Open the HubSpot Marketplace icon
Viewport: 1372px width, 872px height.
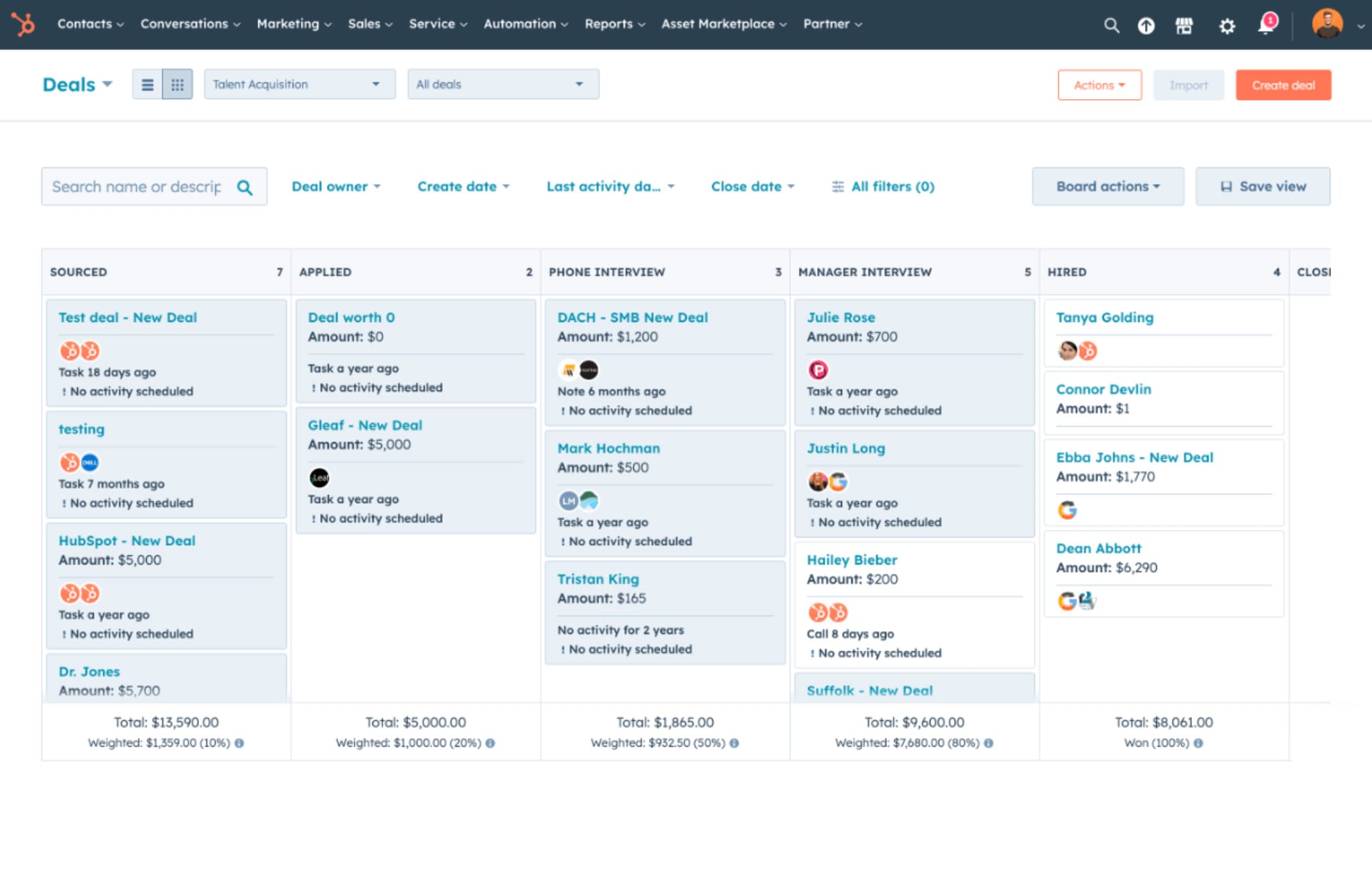coord(1184,25)
